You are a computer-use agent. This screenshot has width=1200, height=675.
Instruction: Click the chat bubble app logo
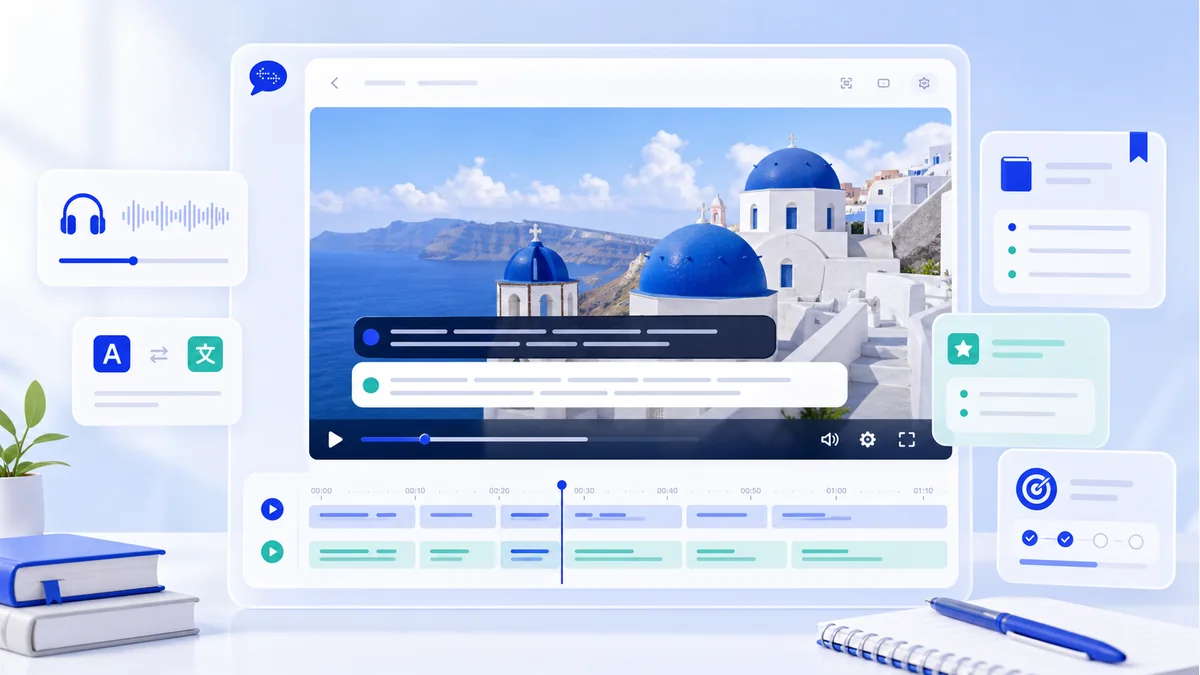(x=268, y=77)
